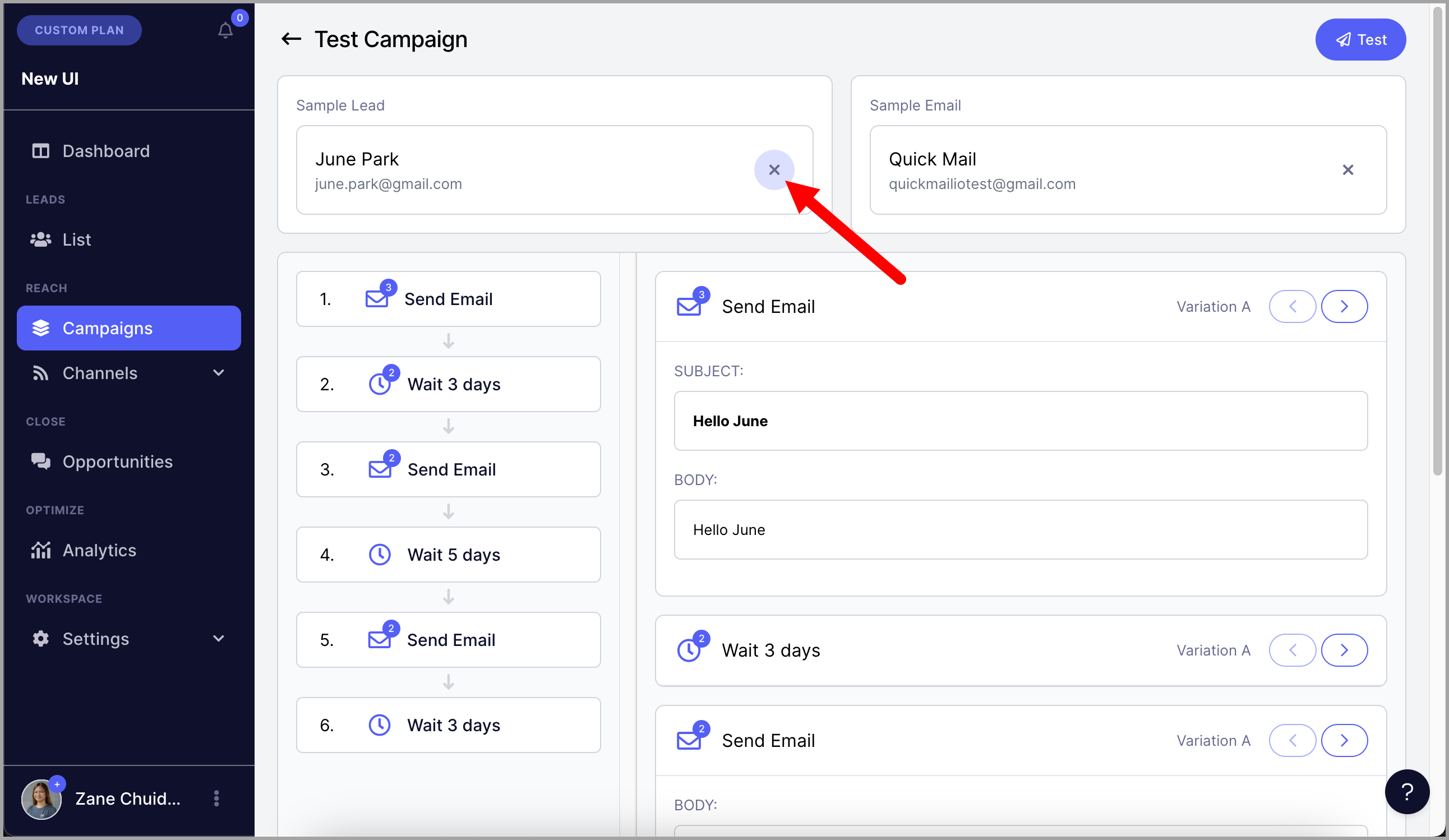
Task: Open the Custom Plan badge
Action: (x=80, y=30)
